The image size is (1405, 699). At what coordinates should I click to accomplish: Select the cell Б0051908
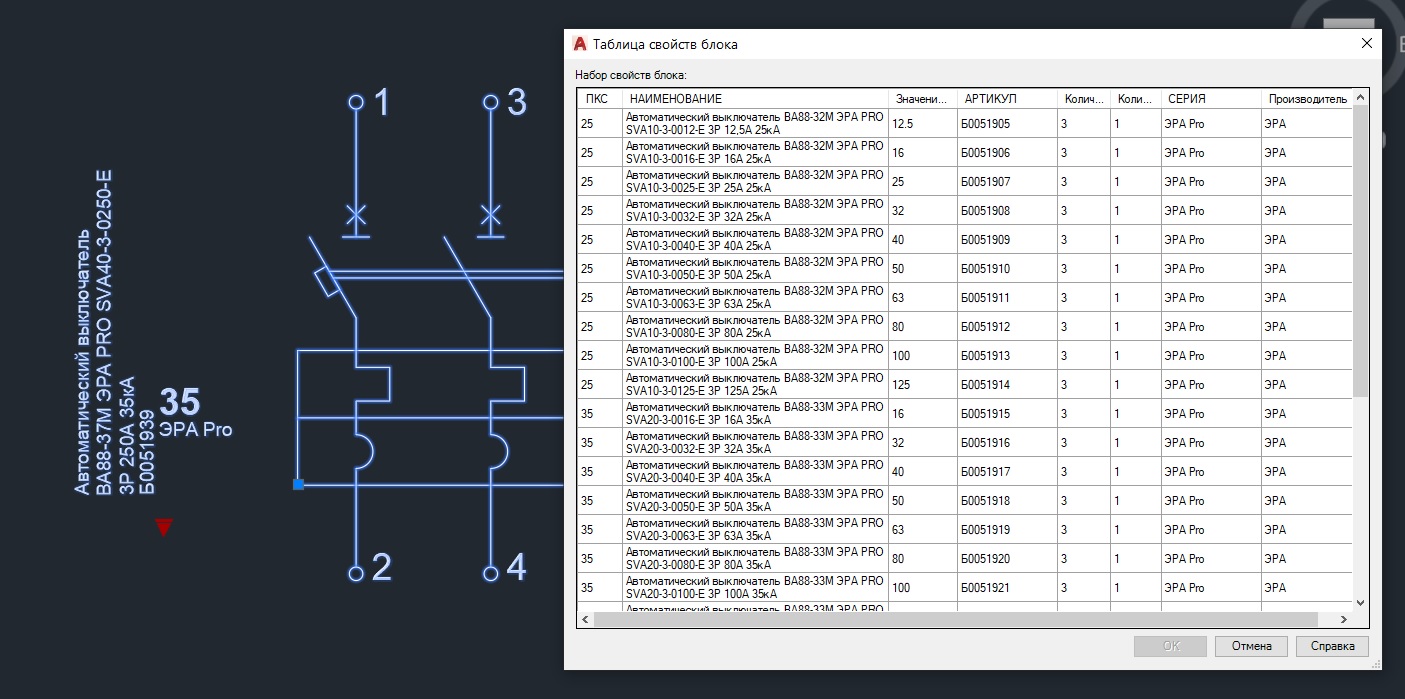[x=1007, y=211]
